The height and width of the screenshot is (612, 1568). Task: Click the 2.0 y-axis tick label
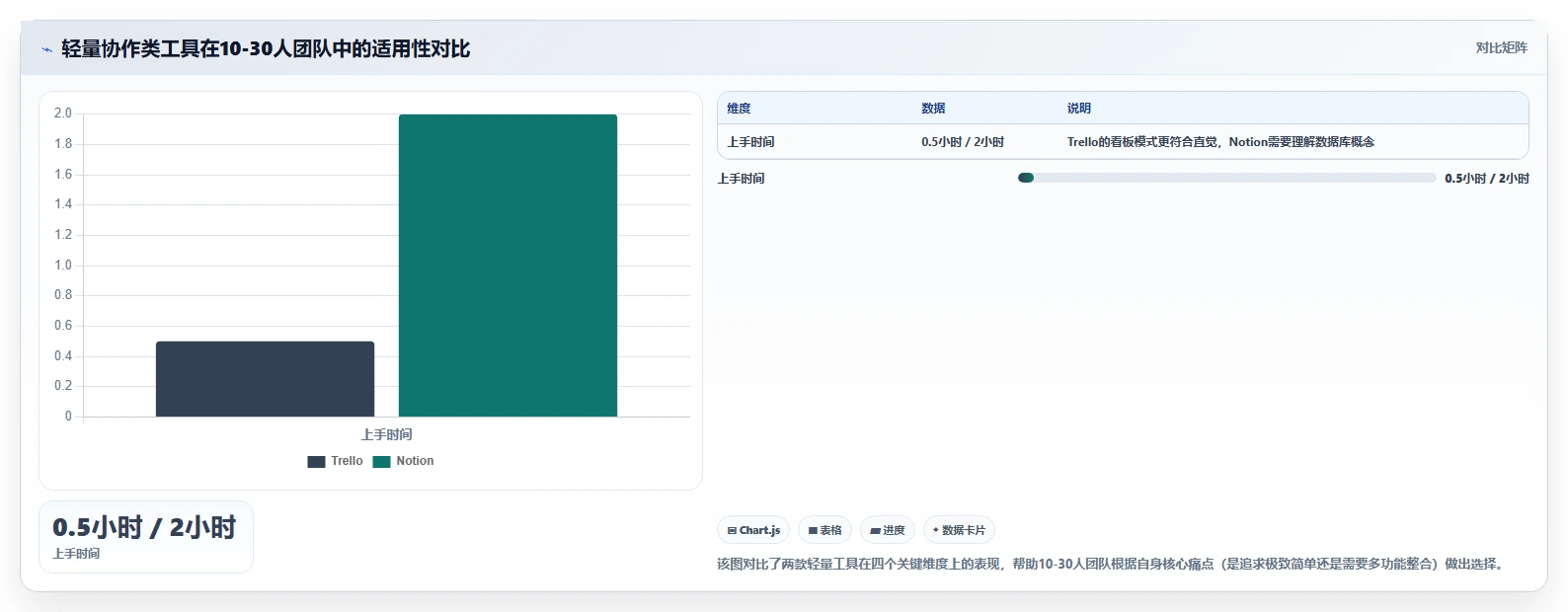pyautogui.click(x=63, y=114)
